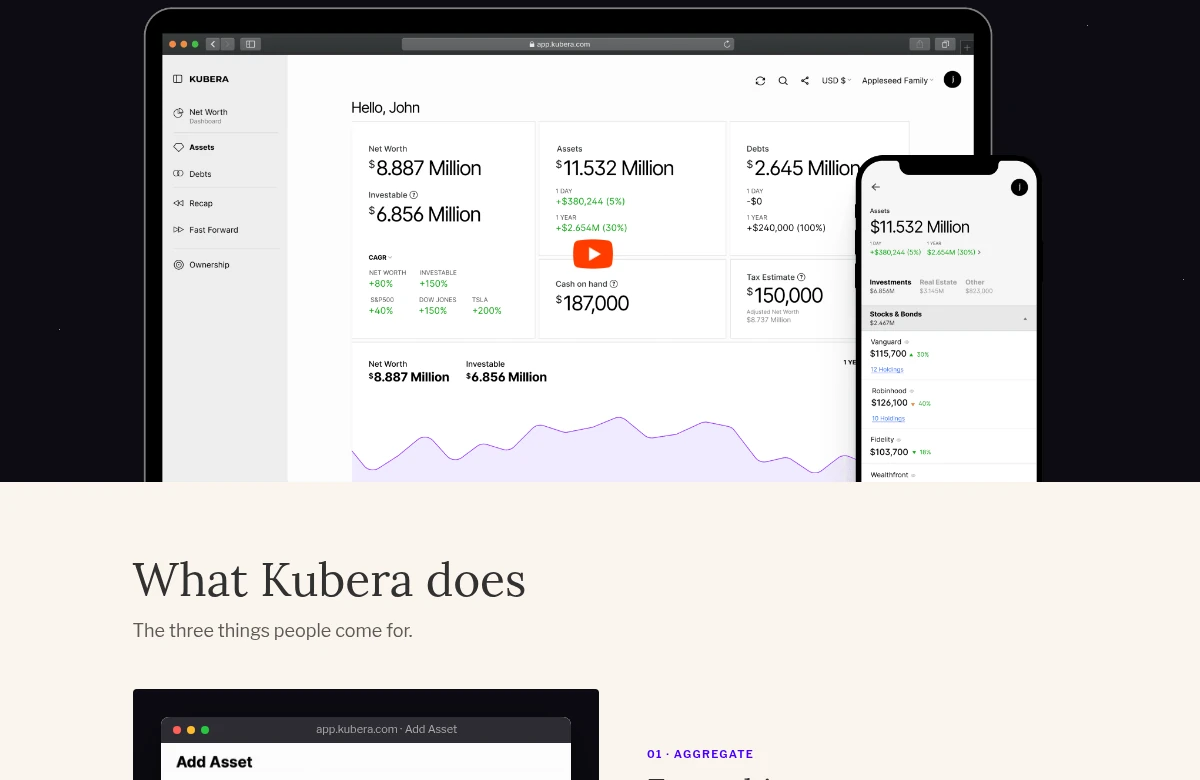Click the Net Worth pie-chart icon
This screenshot has width=1200, height=780.
tap(178, 113)
